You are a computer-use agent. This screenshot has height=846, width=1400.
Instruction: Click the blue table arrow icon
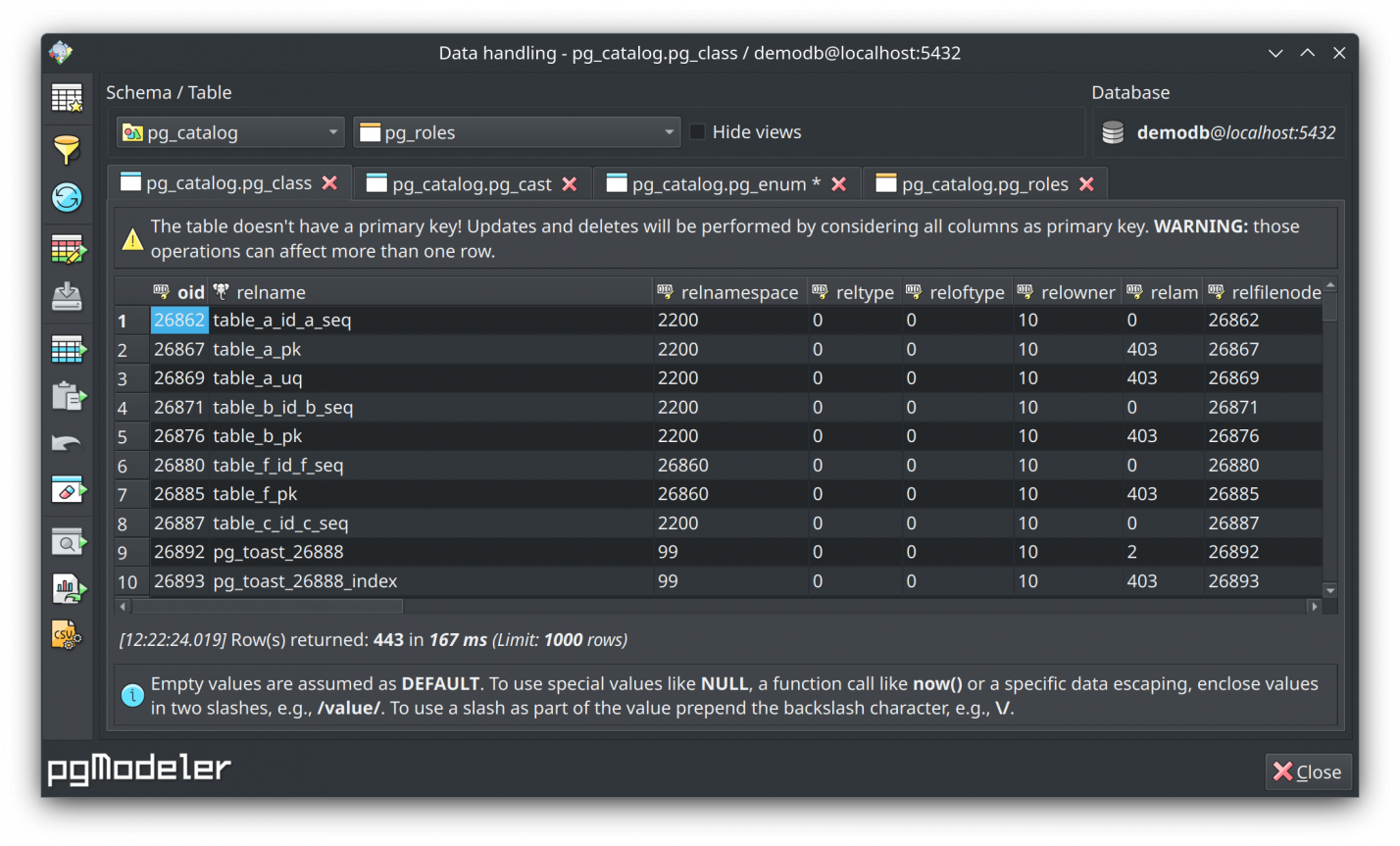(x=68, y=348)
